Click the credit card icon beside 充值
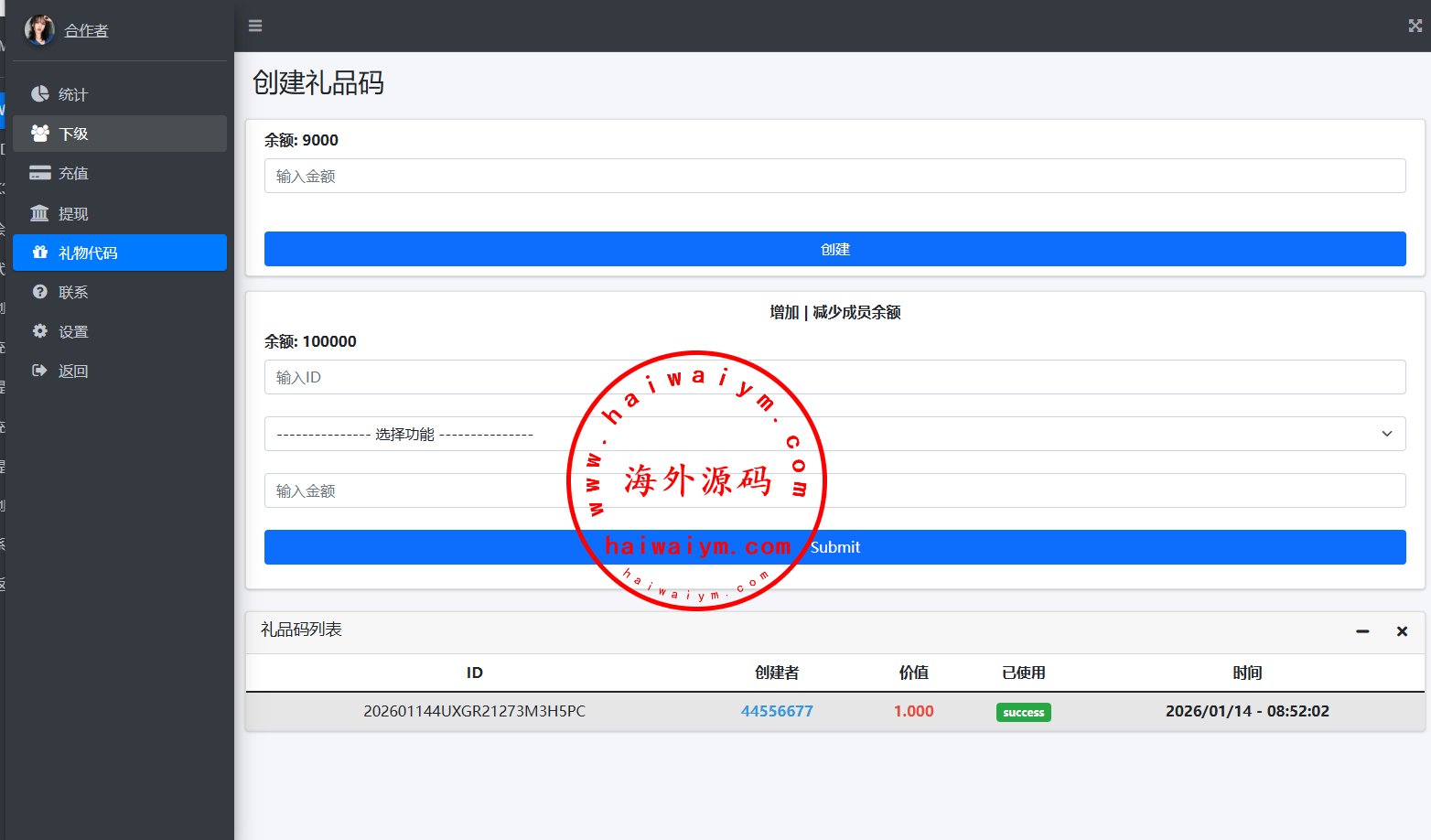Viewport: 1431px width, 840px height. (40, 173)
